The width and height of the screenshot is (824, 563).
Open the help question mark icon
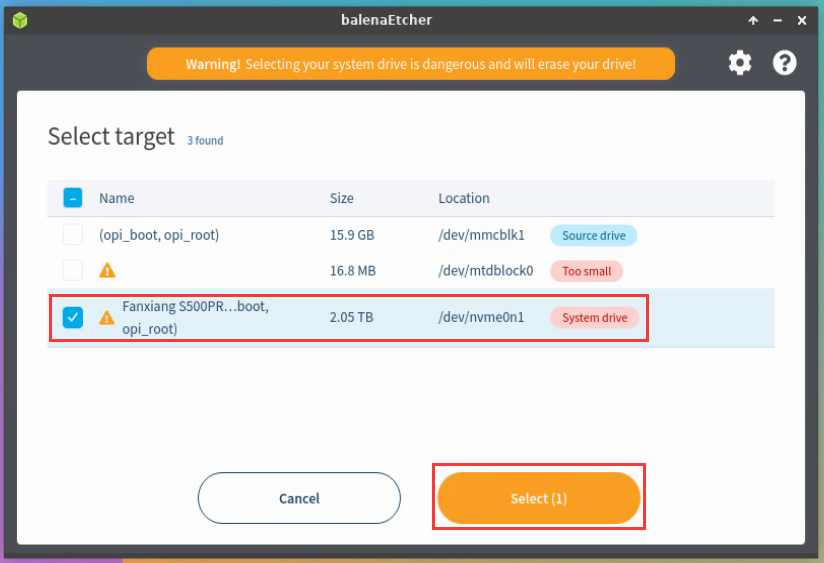(784, 63)
